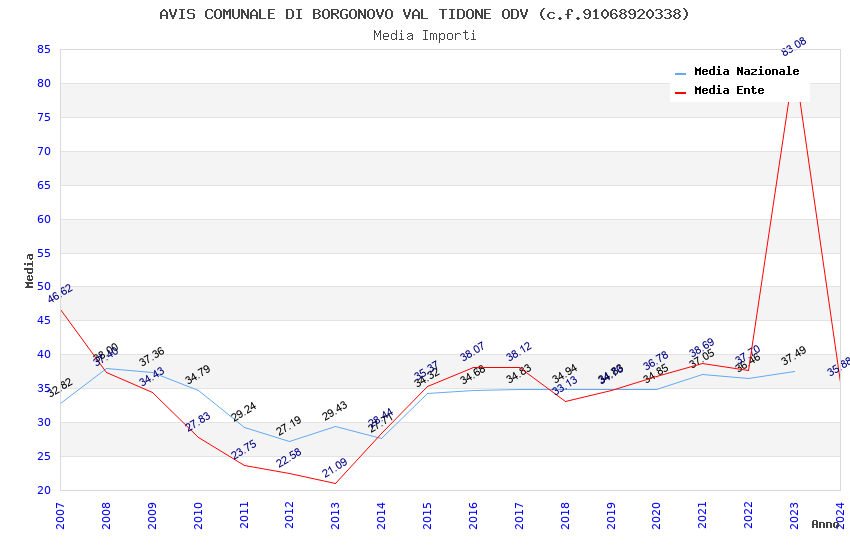Image resolution: width=850 pixels, height=550 pixels.
Task: Click the y-axis tick label 70
Action: click(44, 151)
